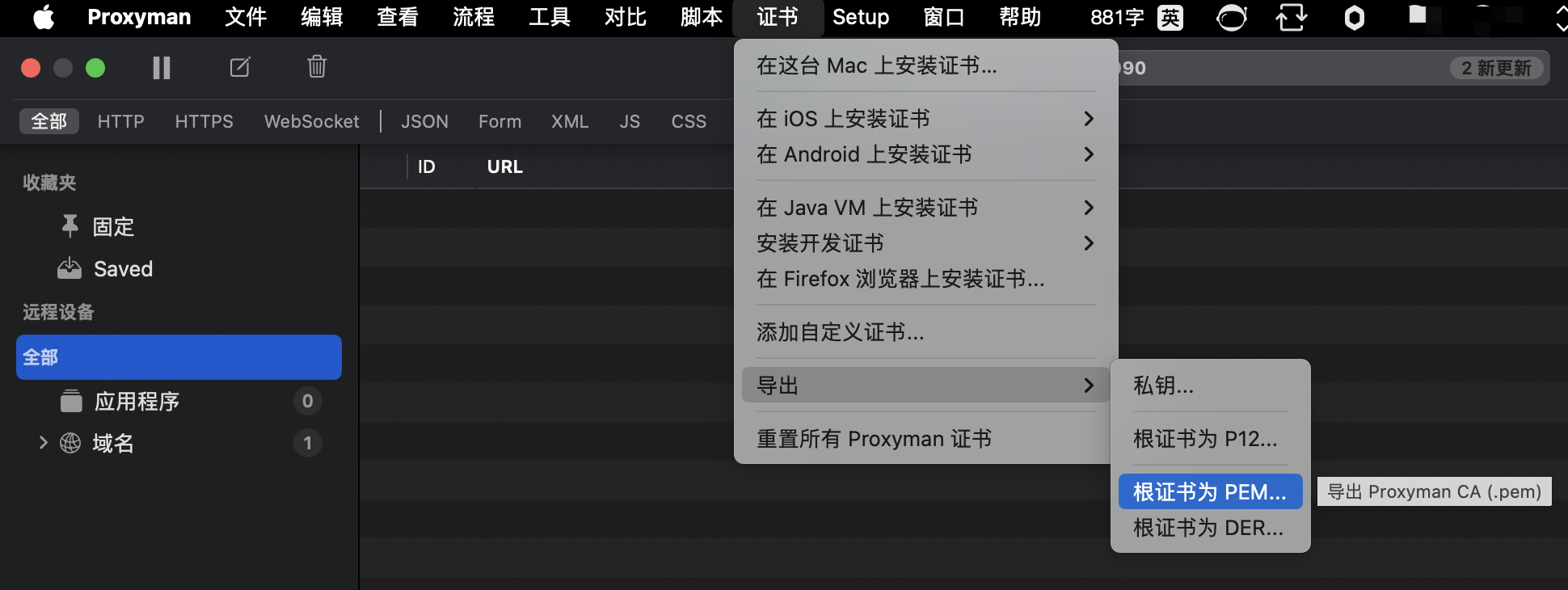Screen dimensions: 1568x590
Task: Toggle the WebSocket traffic filter
Action: (311, 121)
